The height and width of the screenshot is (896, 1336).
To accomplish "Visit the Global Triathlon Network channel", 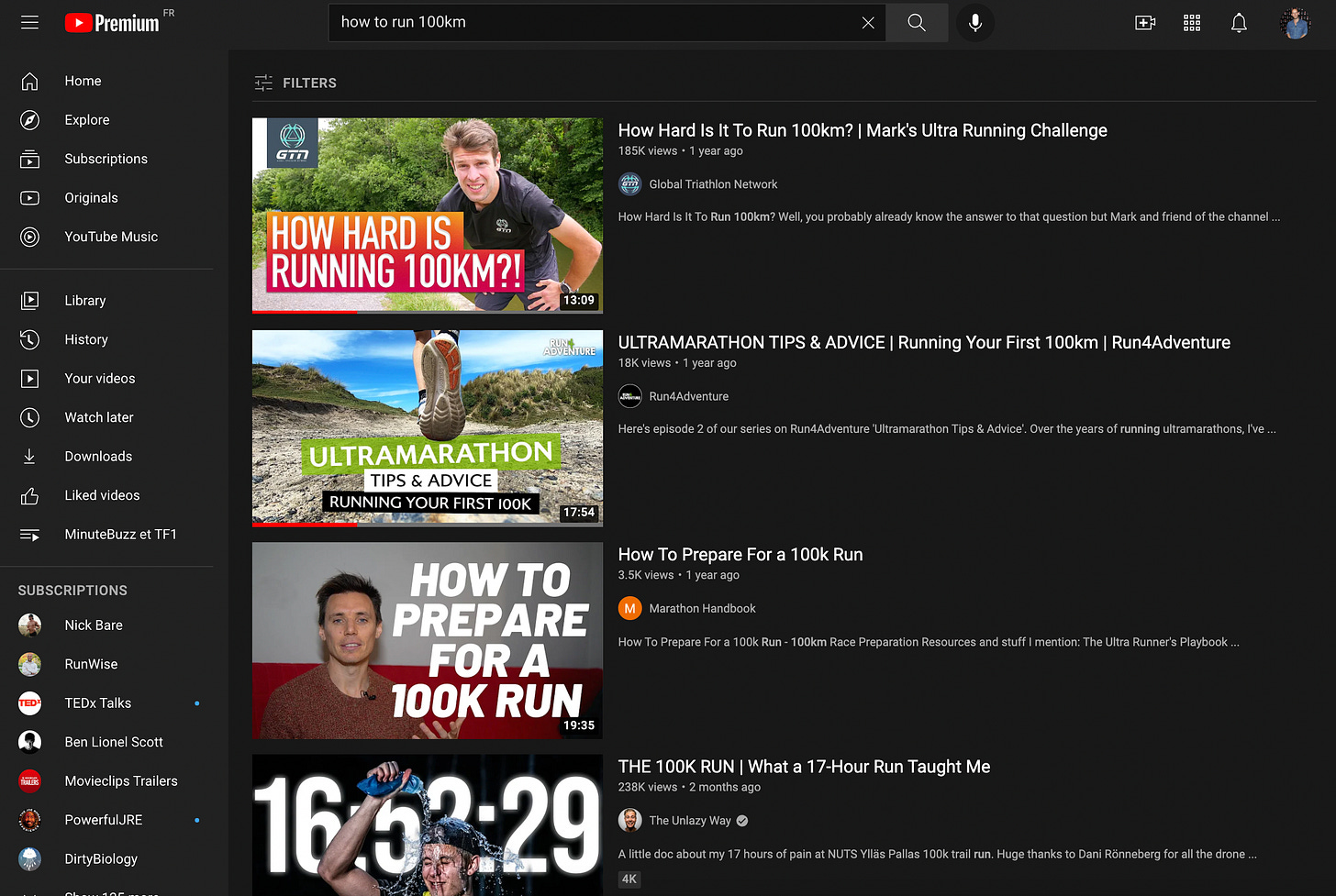I will (x=713, y=184).
